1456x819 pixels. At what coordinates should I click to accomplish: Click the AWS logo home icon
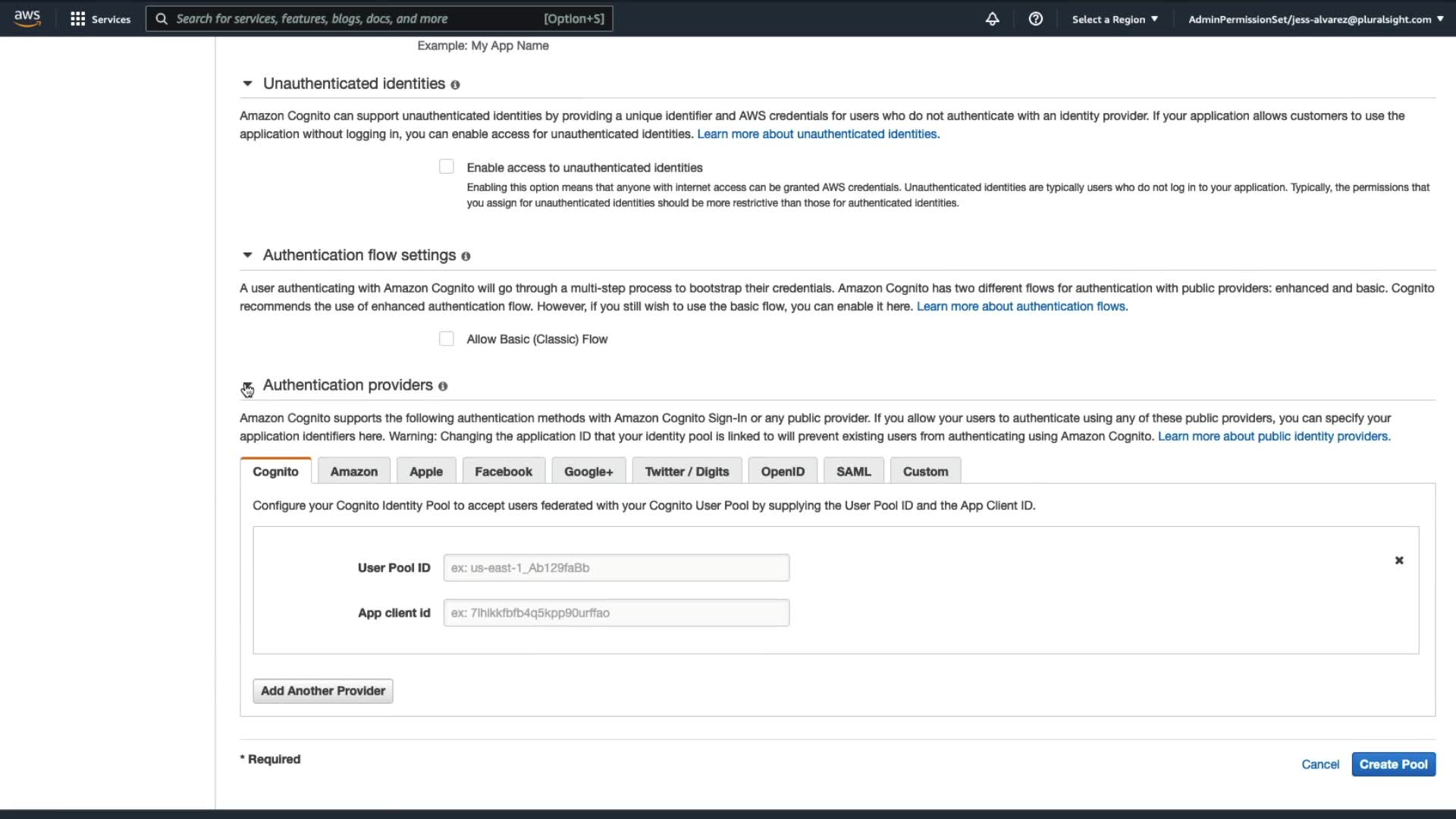27,18
